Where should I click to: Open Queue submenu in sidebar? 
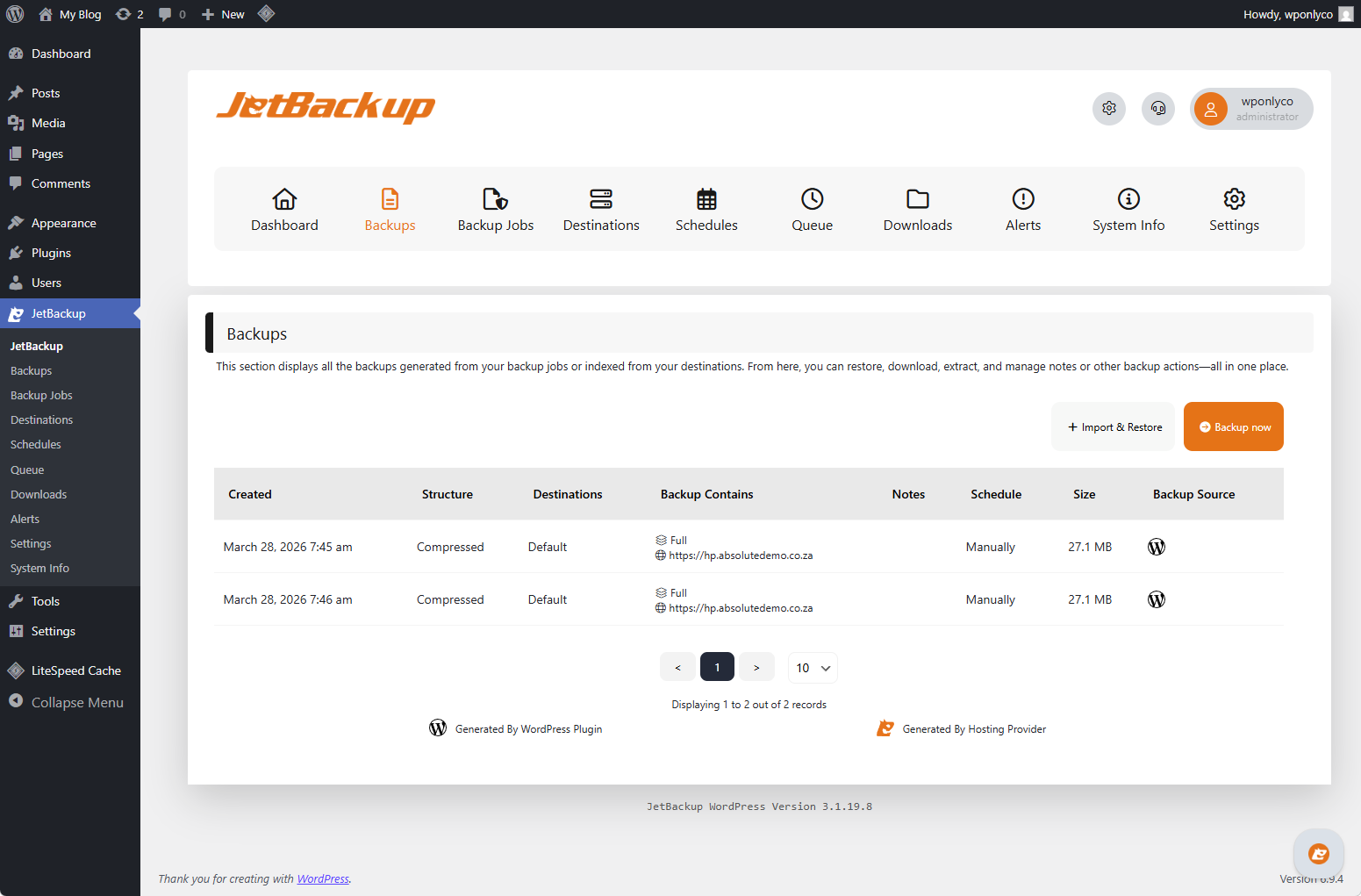27,470
